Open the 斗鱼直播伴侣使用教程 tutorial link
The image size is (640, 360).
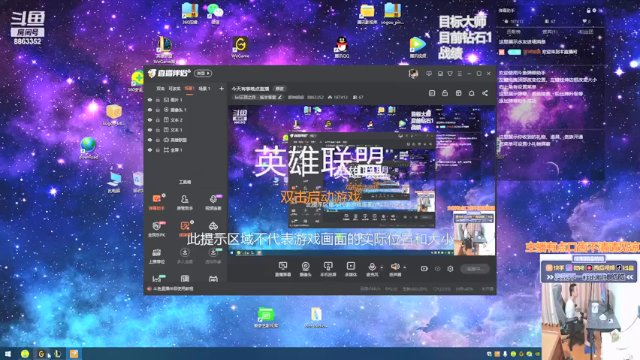tap(173, 289)
